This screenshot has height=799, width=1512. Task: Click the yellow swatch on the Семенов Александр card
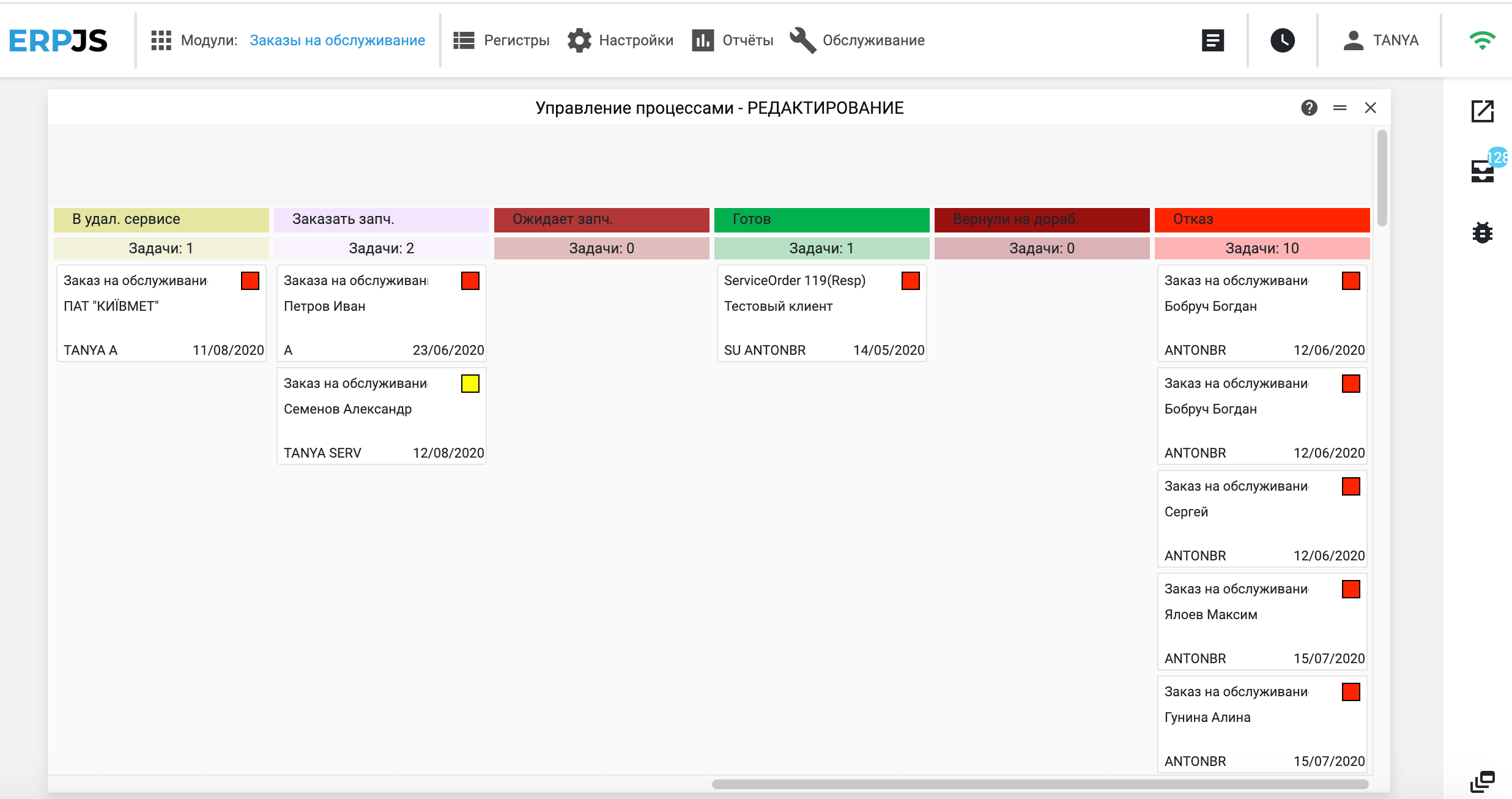pyautogui.click(x=470, y=384)
